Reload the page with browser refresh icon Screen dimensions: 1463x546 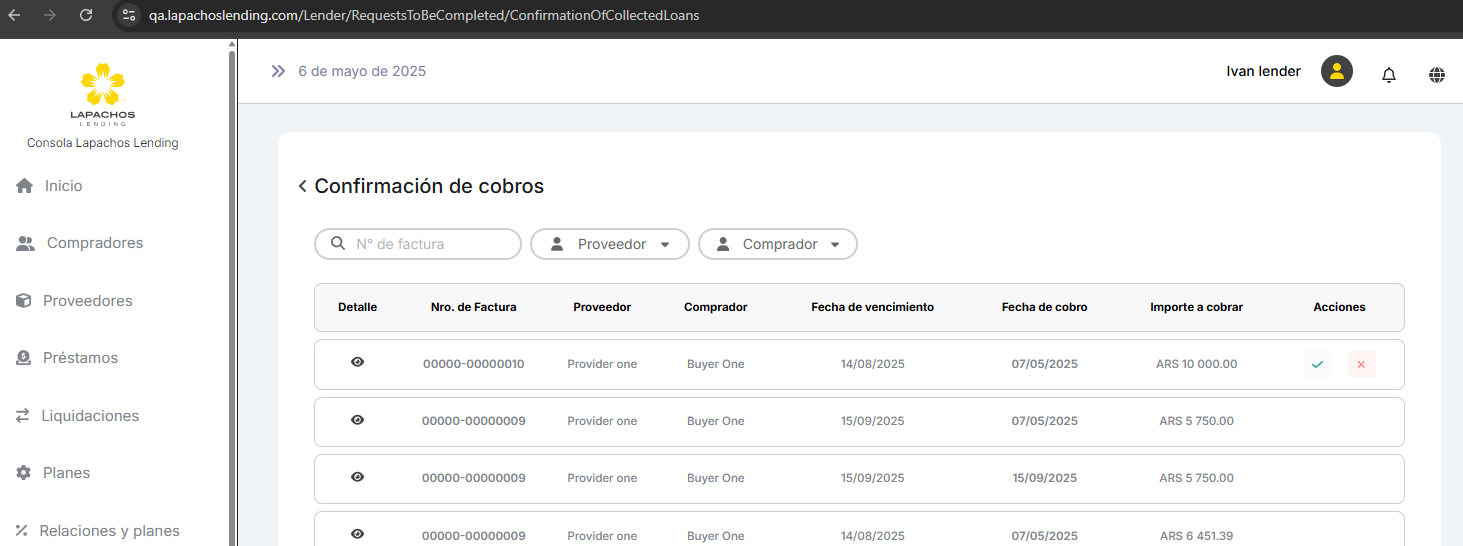pyautogui.click(x=86, y=15)
